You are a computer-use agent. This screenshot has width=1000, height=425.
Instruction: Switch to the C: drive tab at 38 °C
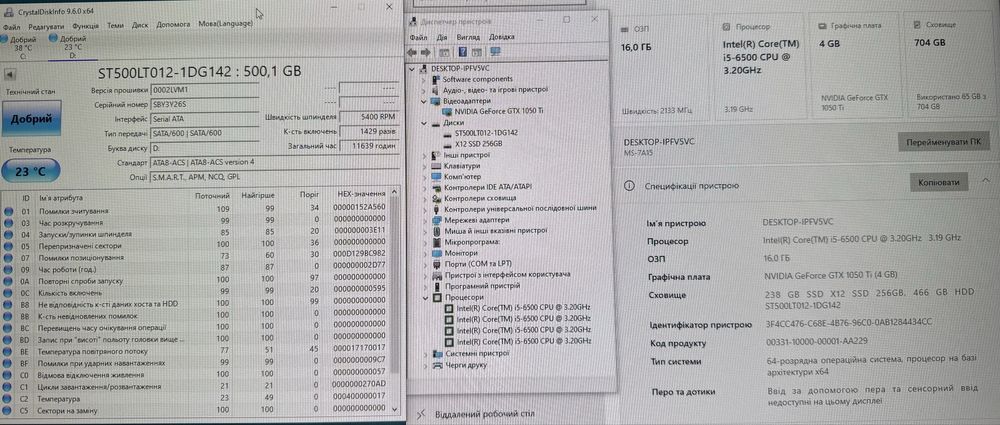20,47
